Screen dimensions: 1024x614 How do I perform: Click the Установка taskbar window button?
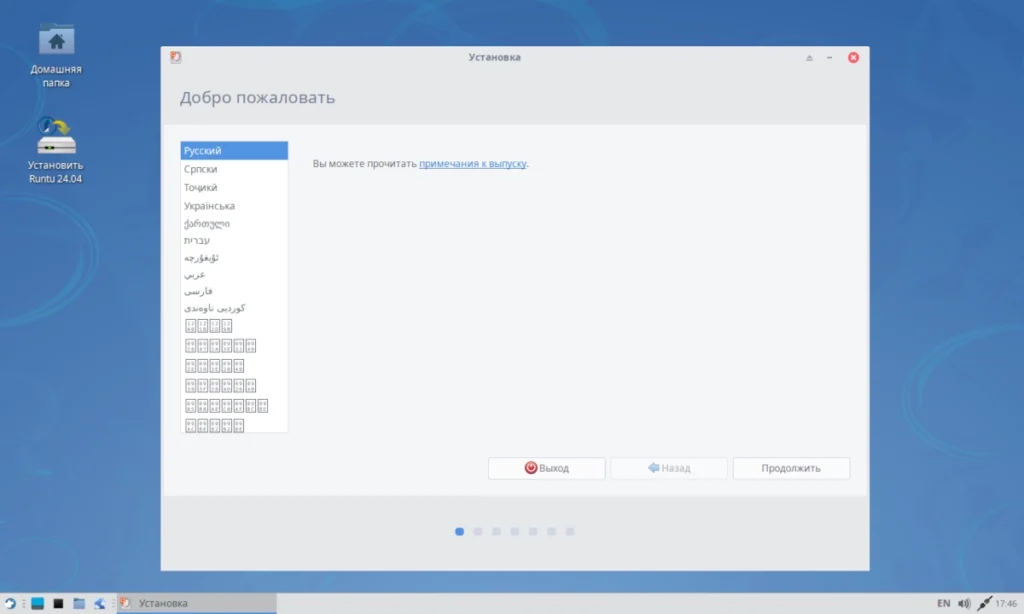pos(197,604)
